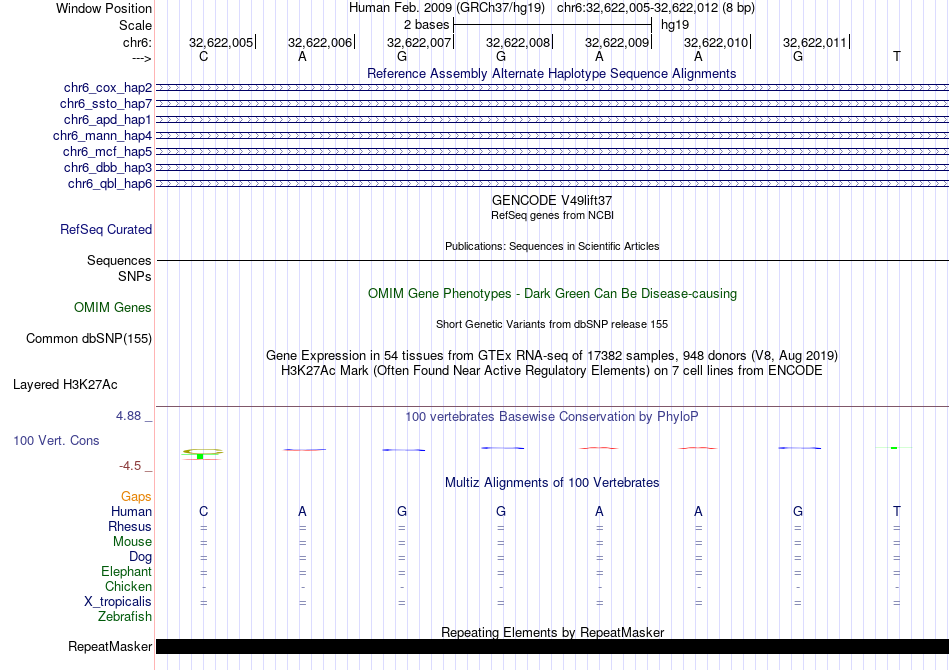The height and width of the screenshot is (670, 950).
Task: Open the chr6_dbb_hap3 label
Action: [108, 167]
